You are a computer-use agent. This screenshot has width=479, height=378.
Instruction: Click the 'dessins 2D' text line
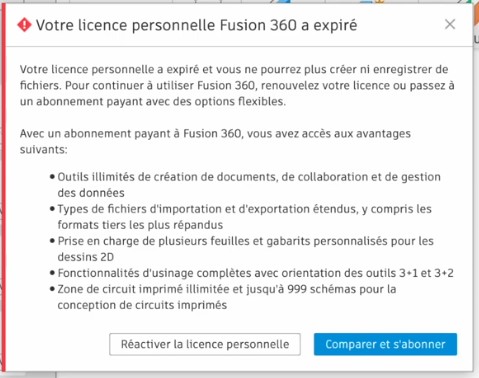click(x=86, y=257)
